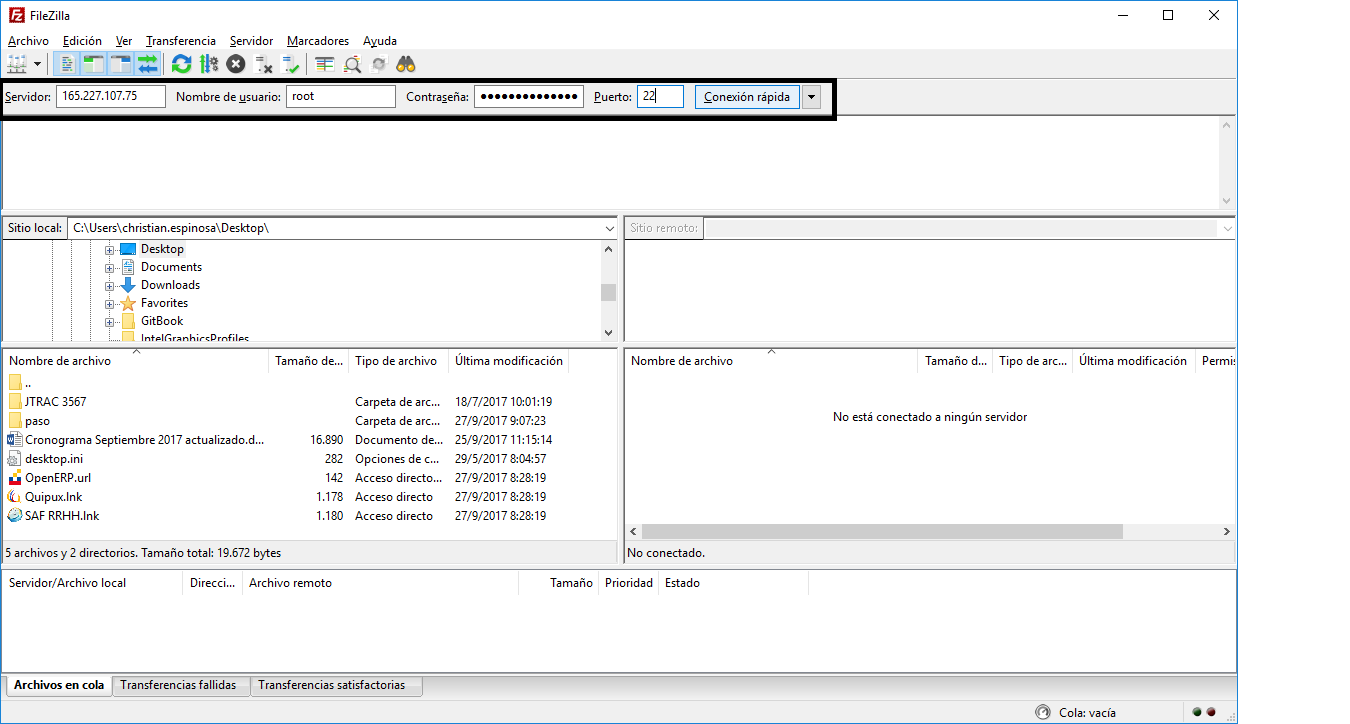Toggle transfer queue display
The width and height of the screenshot is (1350, 724).
[148, 64]
